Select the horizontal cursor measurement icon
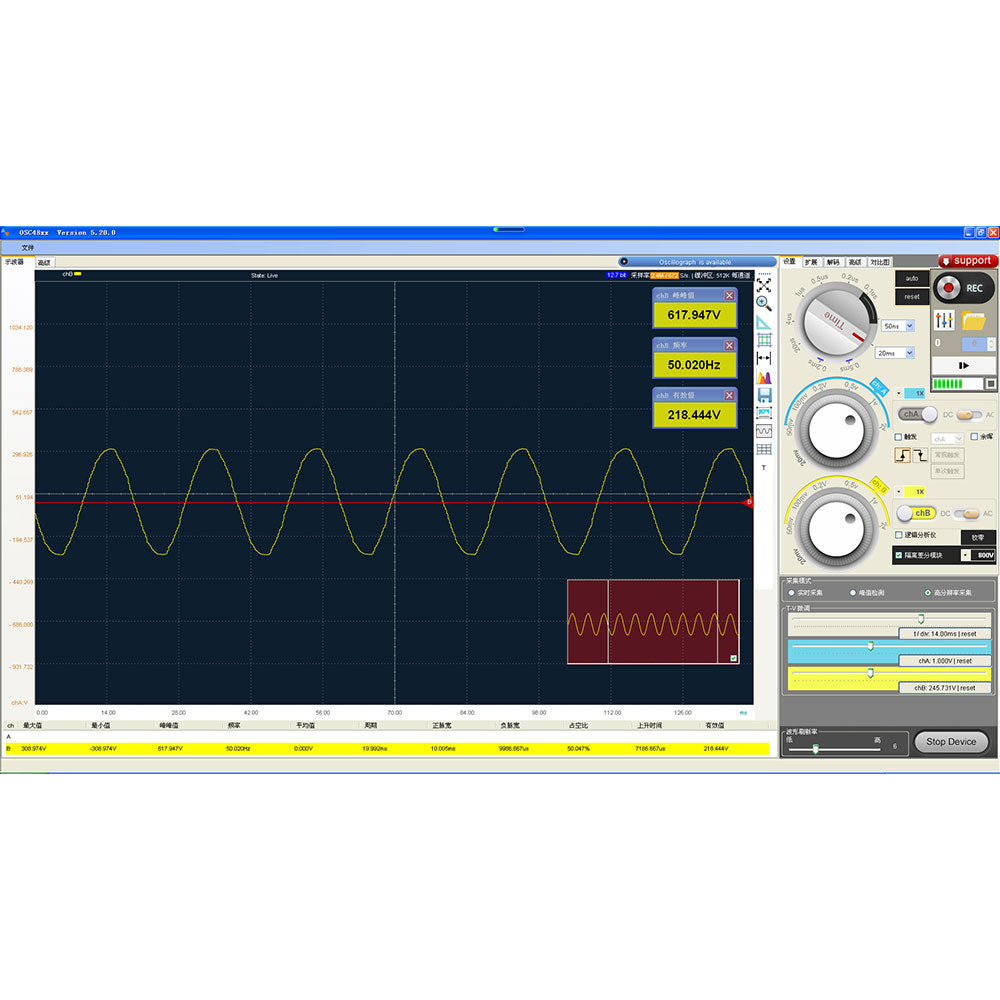Image resolution: width=1000 pixels, height=1000 pixels. click(x=764, y=358)
